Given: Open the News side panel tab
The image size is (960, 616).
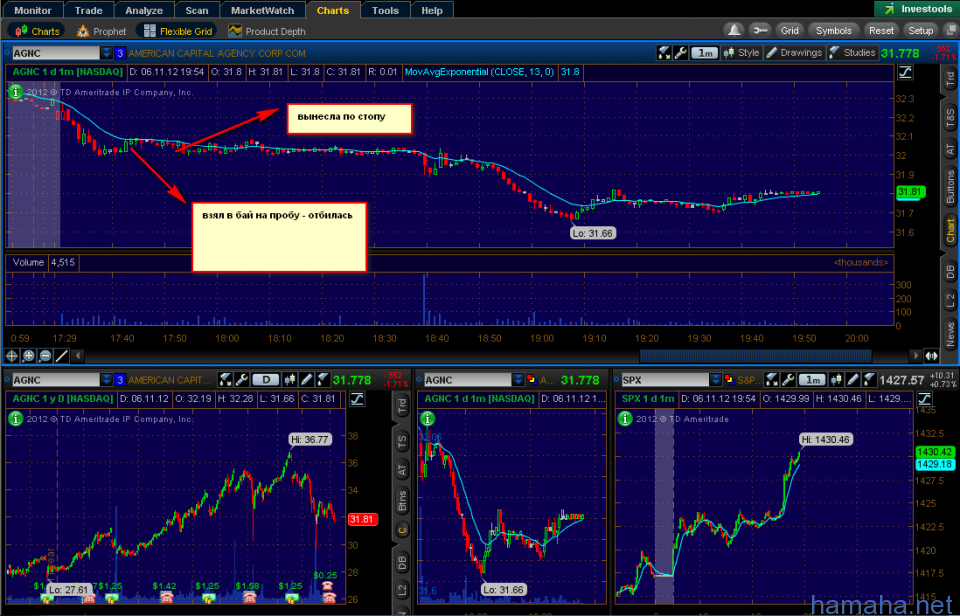Looking at the screenshot, I should (950, 334).
